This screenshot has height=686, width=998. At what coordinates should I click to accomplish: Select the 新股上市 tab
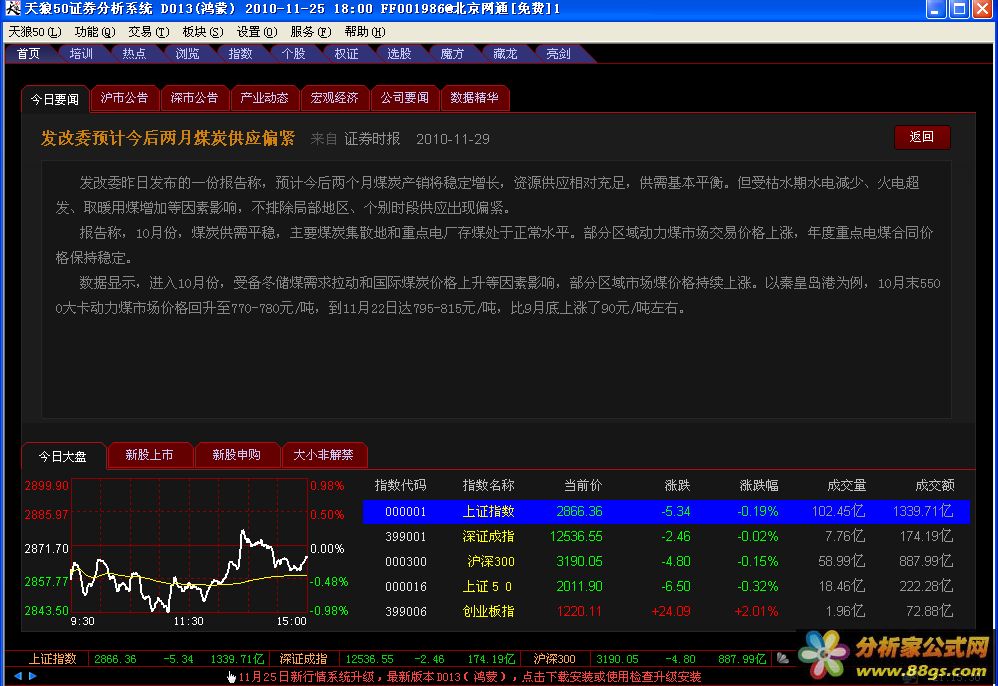tap(149, 455)
